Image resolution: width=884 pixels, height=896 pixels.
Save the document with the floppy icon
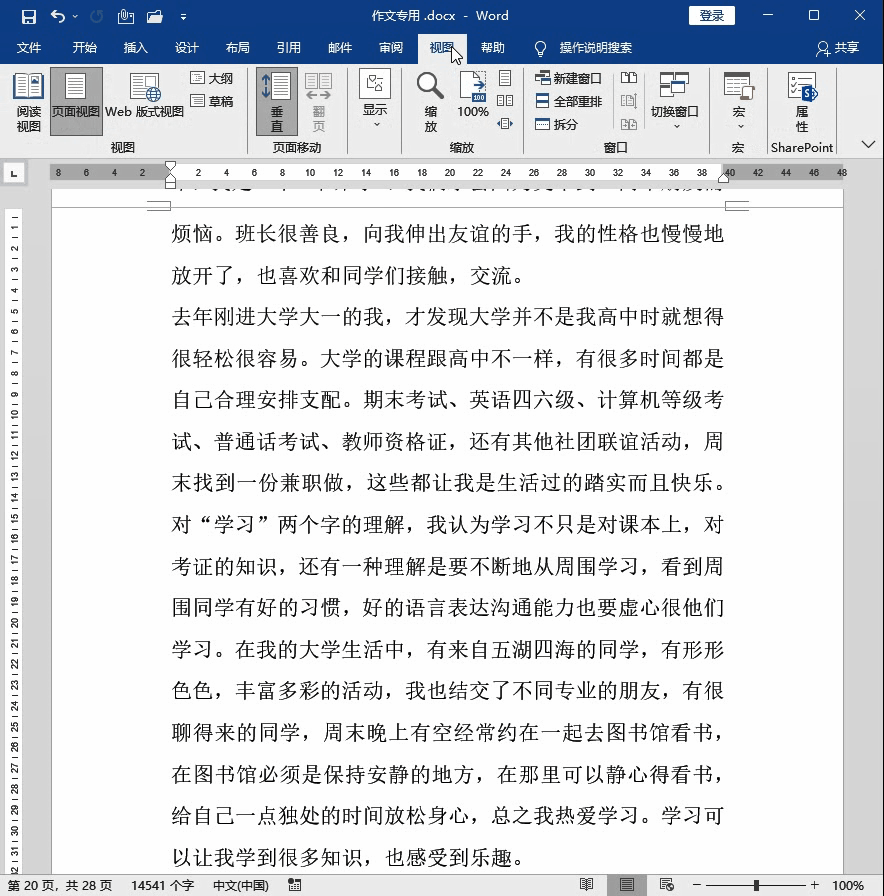pos(29,17)
